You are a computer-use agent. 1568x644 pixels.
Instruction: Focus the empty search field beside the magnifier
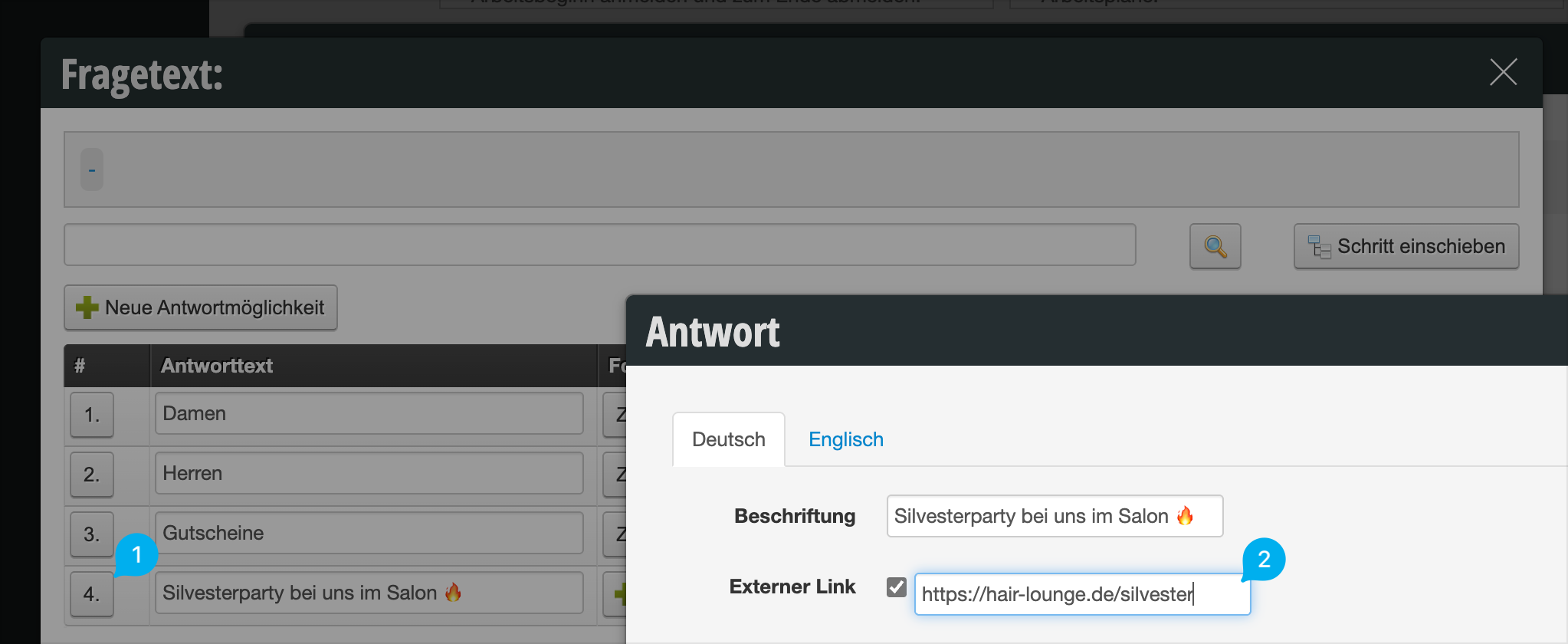(x=599, y=245)
